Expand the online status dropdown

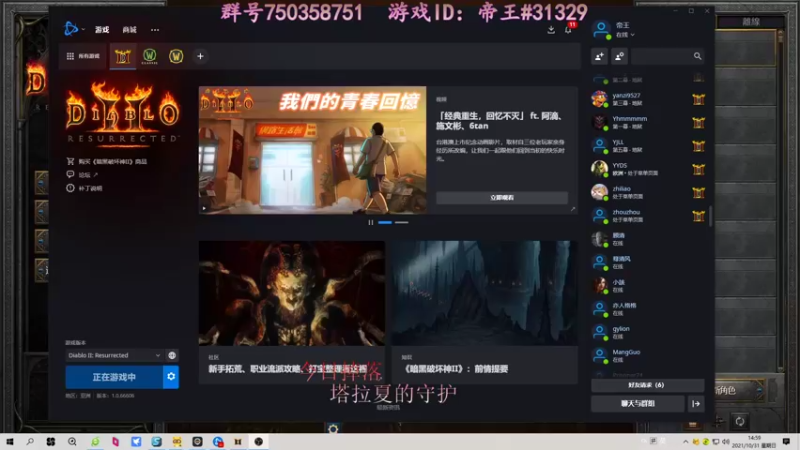point(625,35)
